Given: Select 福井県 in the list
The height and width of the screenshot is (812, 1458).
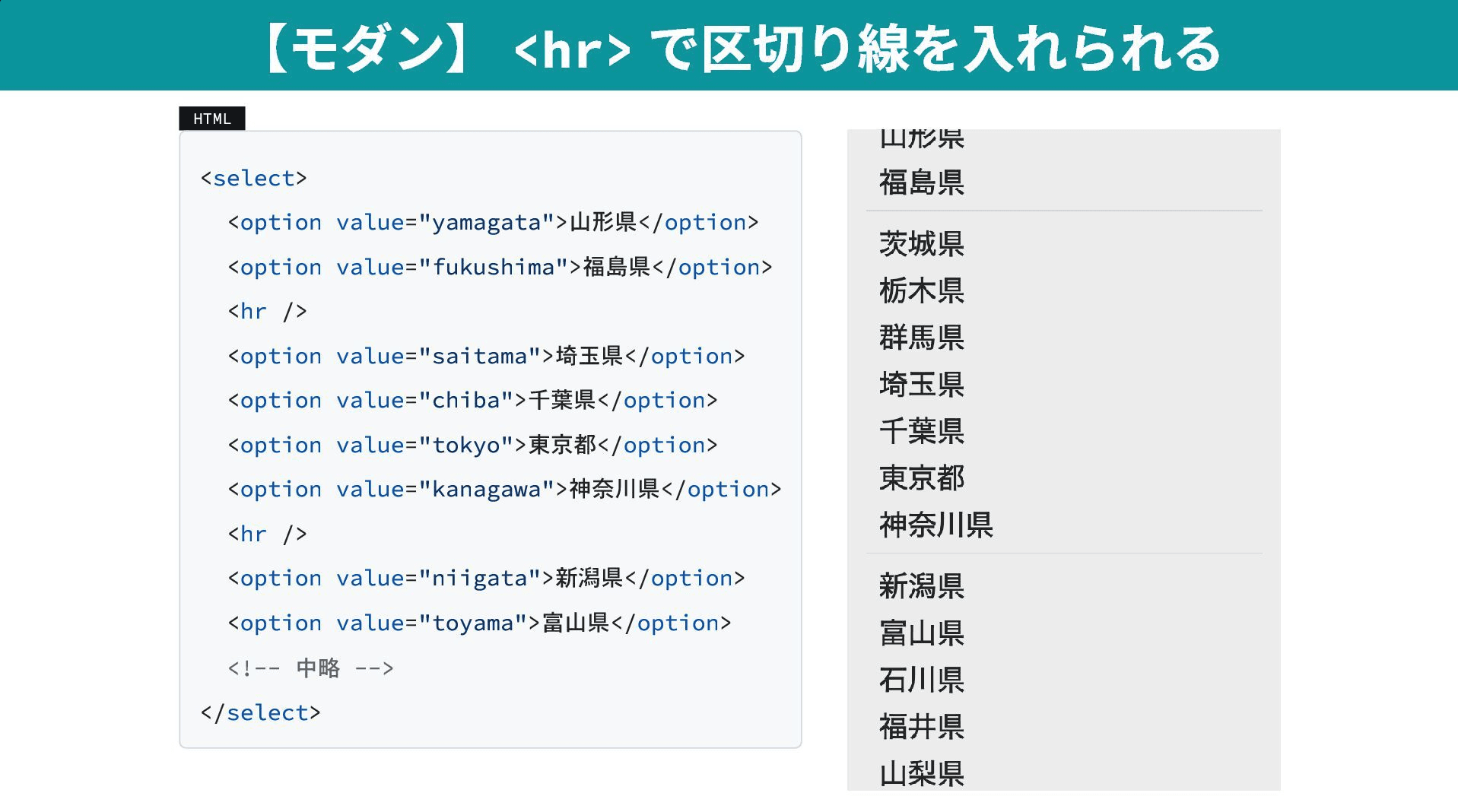Looking at the screenshot, I should tap(920, 727).
